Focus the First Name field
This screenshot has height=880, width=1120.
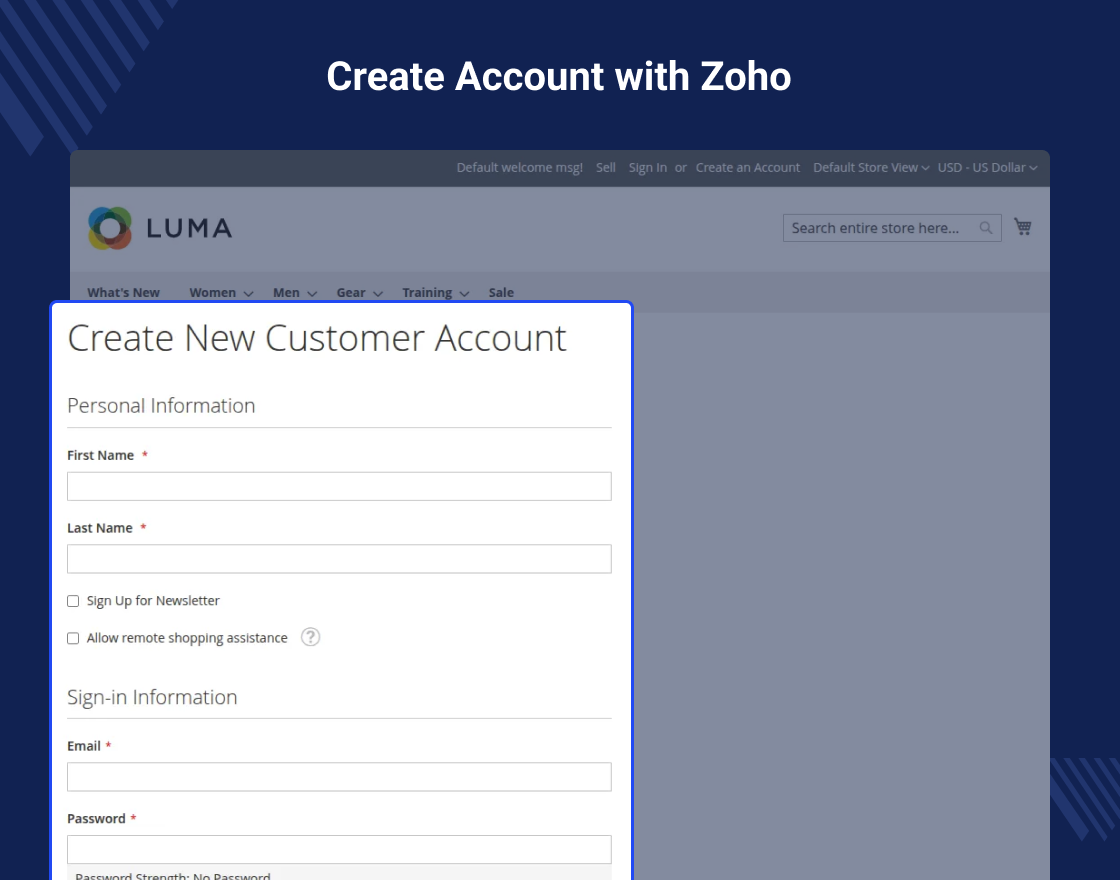(x=339, y=486)
